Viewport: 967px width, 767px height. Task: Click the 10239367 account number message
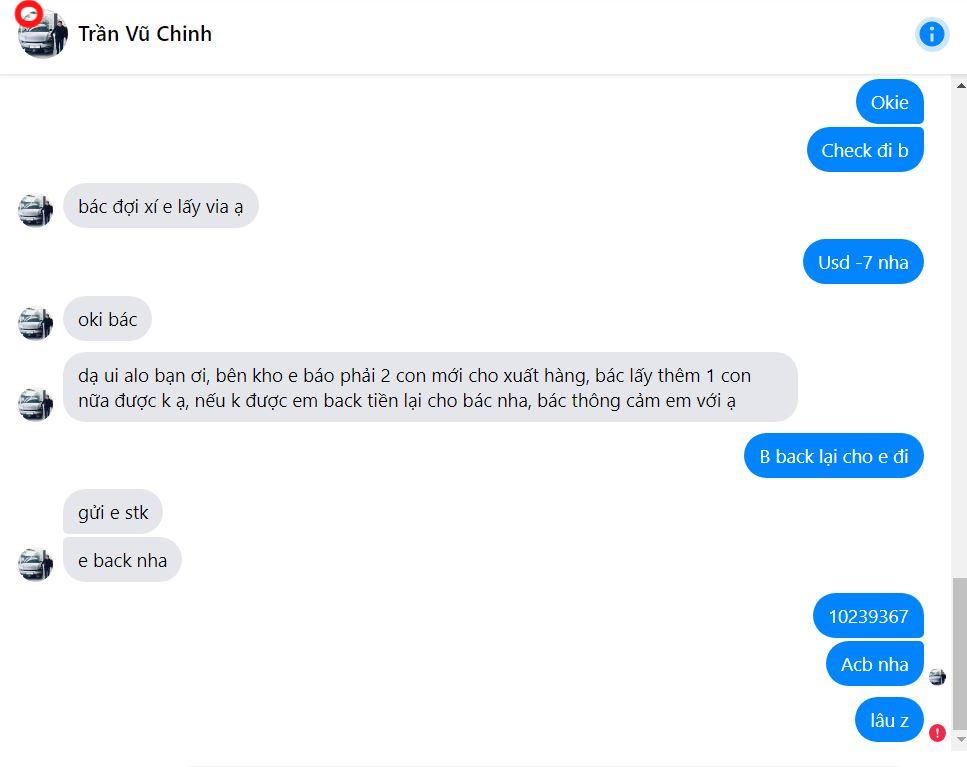coord(868,616)
